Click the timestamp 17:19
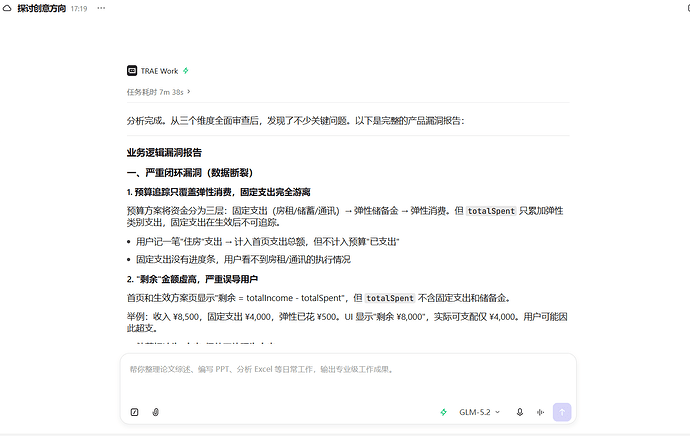690x436 pixels. pyautogui.click(x=79, y=9)
